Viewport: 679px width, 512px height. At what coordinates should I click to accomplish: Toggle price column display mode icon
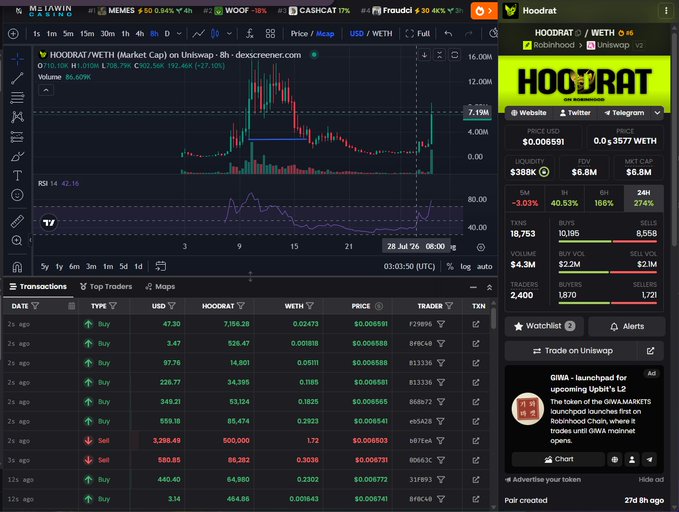click(x=379, y=306)
